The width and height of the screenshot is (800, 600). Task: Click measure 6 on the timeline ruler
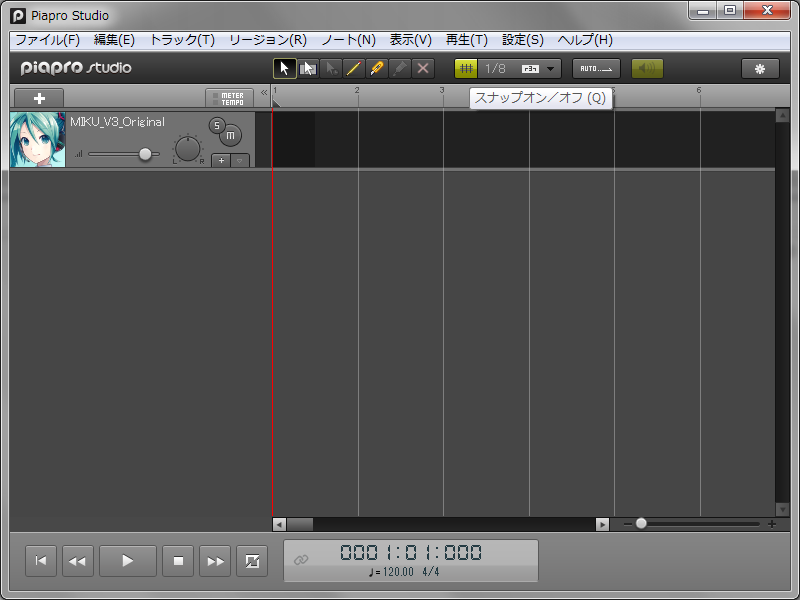(699, 90)
